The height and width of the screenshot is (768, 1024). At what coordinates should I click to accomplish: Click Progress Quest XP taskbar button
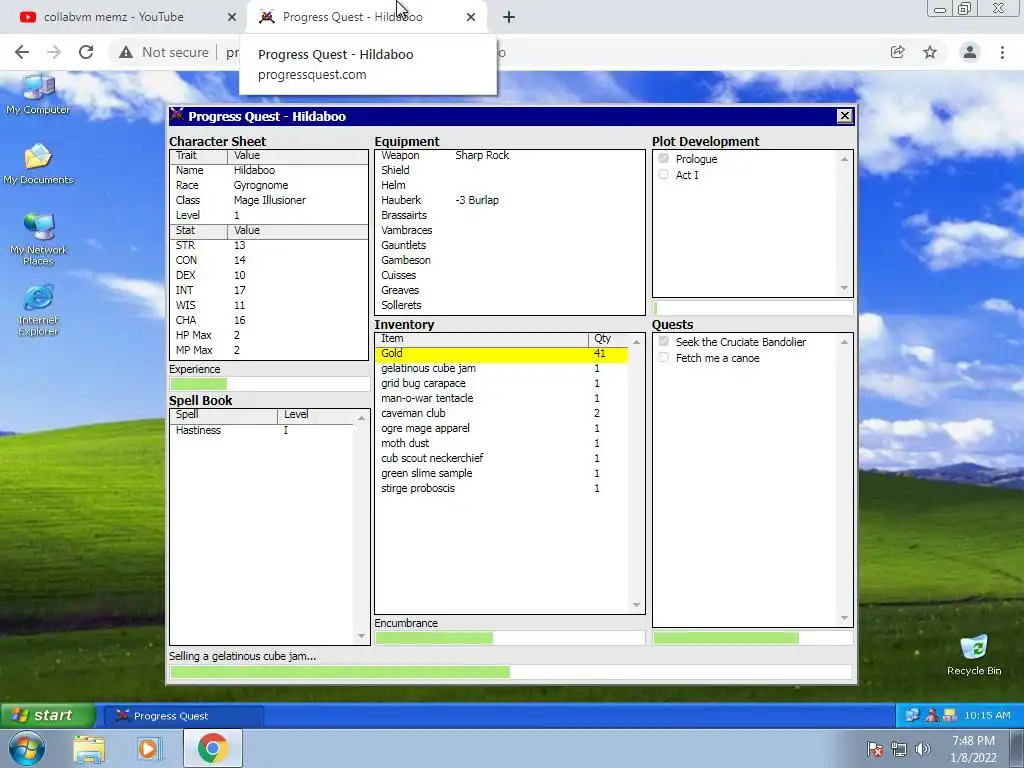[x=183, y=716]
